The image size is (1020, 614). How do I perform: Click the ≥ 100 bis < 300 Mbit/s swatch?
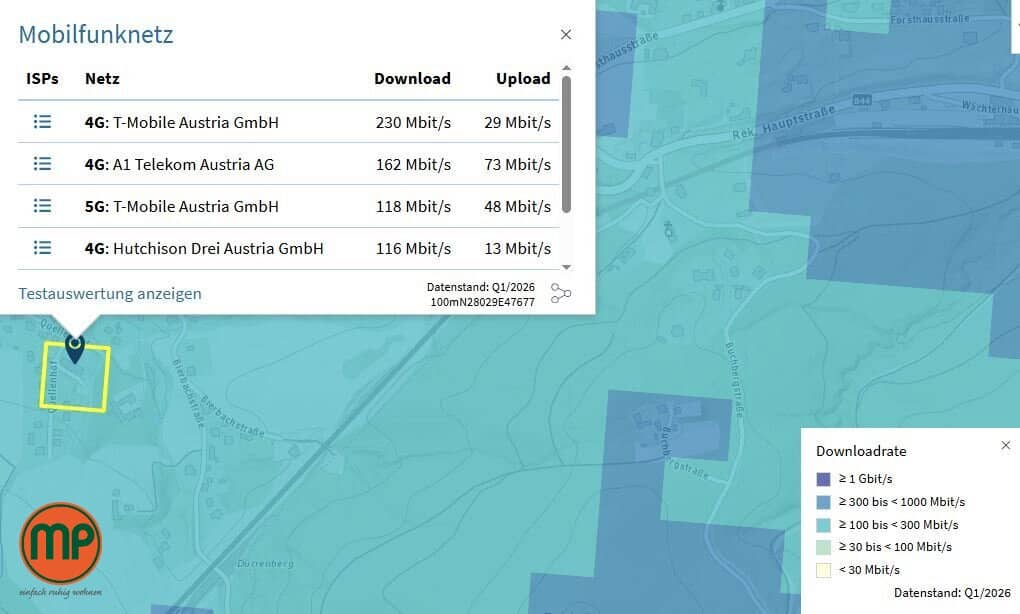(824, 525)
